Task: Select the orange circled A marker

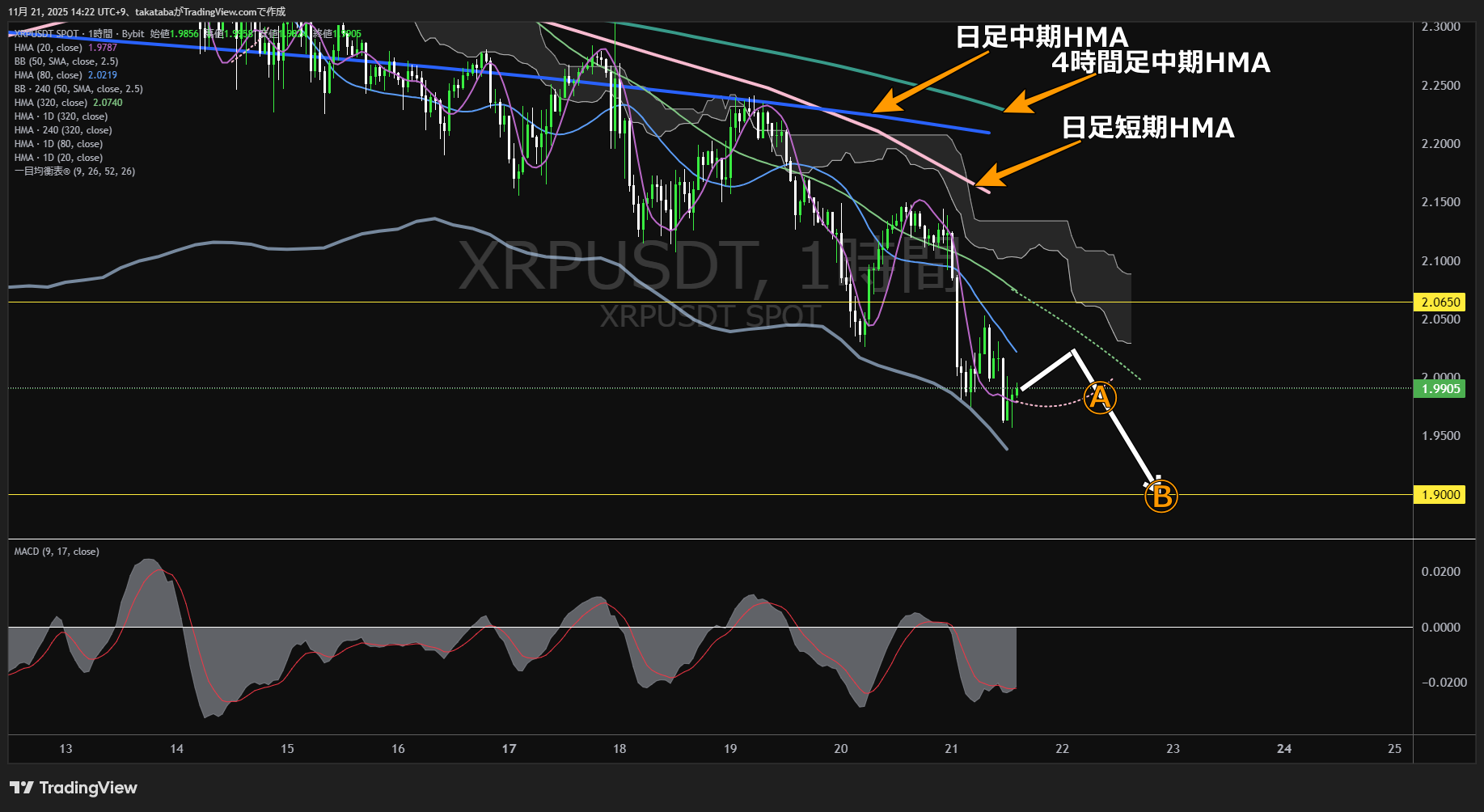Action: 1099,398
